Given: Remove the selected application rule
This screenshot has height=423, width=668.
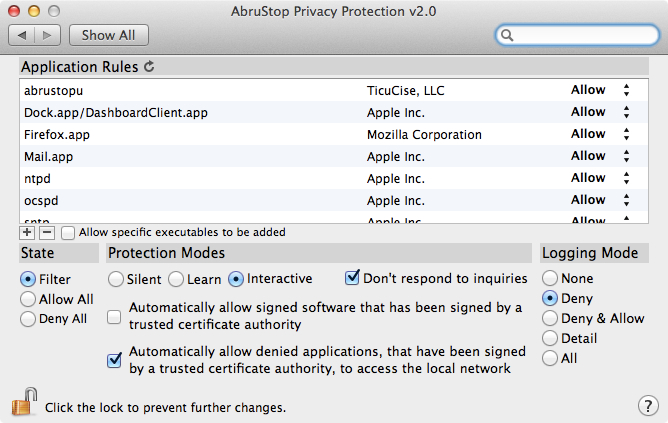Looking at the screenshot, I should [x=47, y=232].
